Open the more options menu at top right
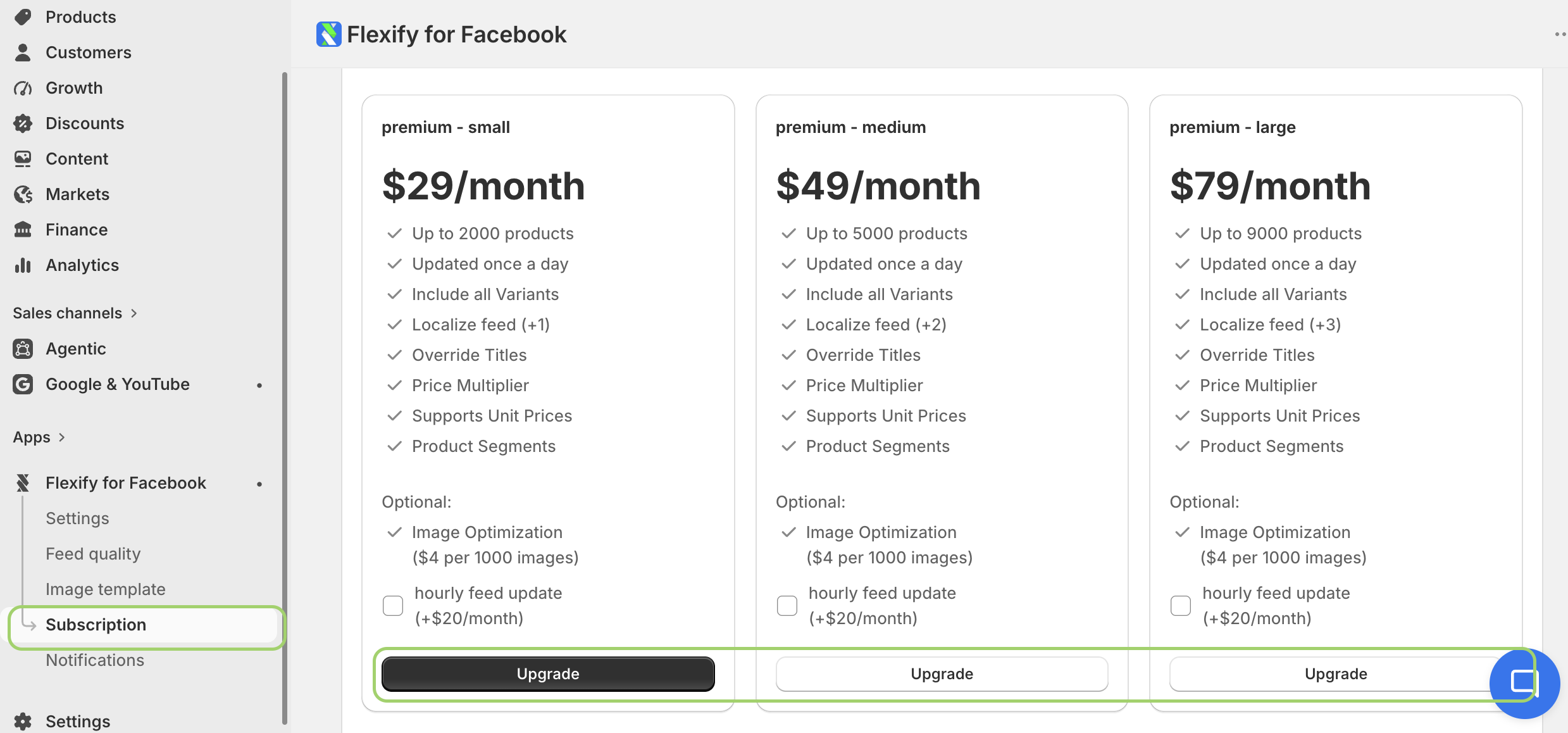This screenshot has height=733, width=1568. (1560, 34)
